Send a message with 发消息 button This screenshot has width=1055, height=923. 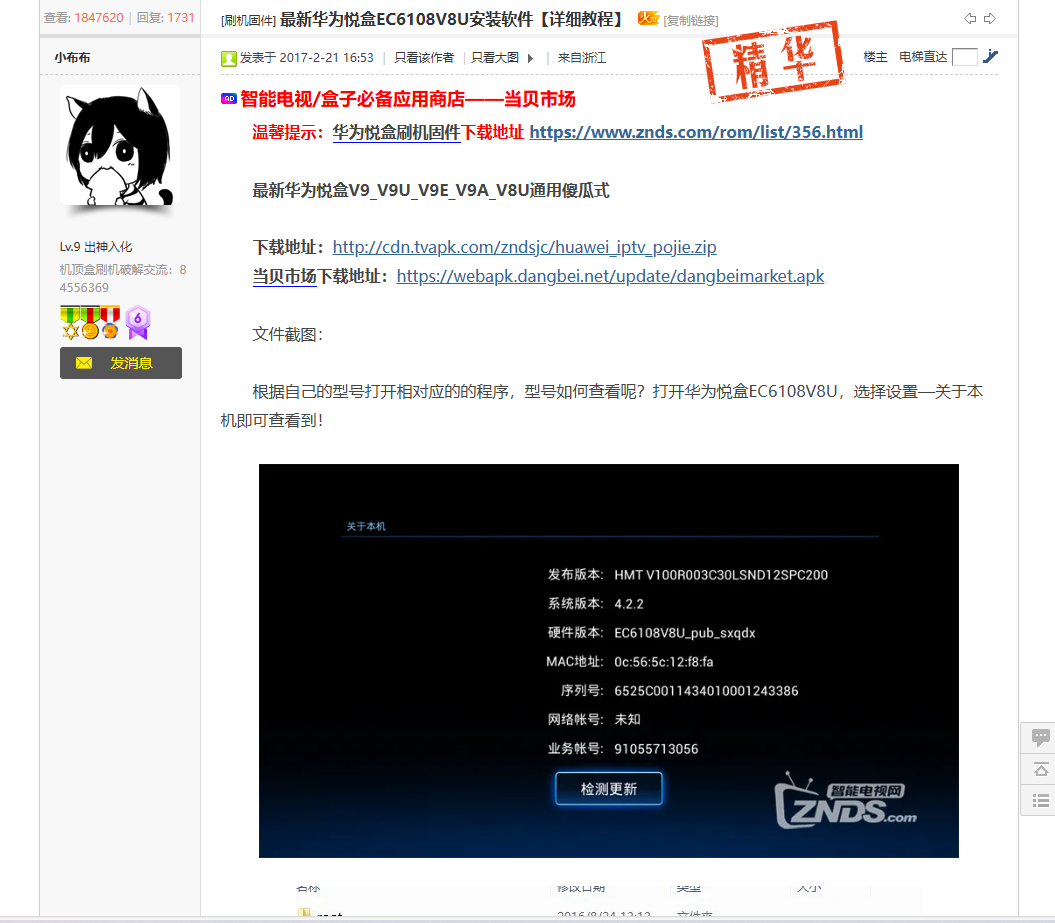[x=120, y=363]
